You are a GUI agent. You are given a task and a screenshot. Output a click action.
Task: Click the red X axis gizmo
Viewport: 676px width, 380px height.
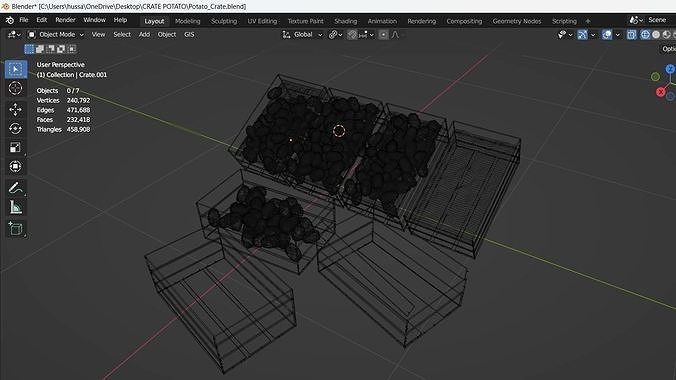pyautogui.click(x=660, y=92)
